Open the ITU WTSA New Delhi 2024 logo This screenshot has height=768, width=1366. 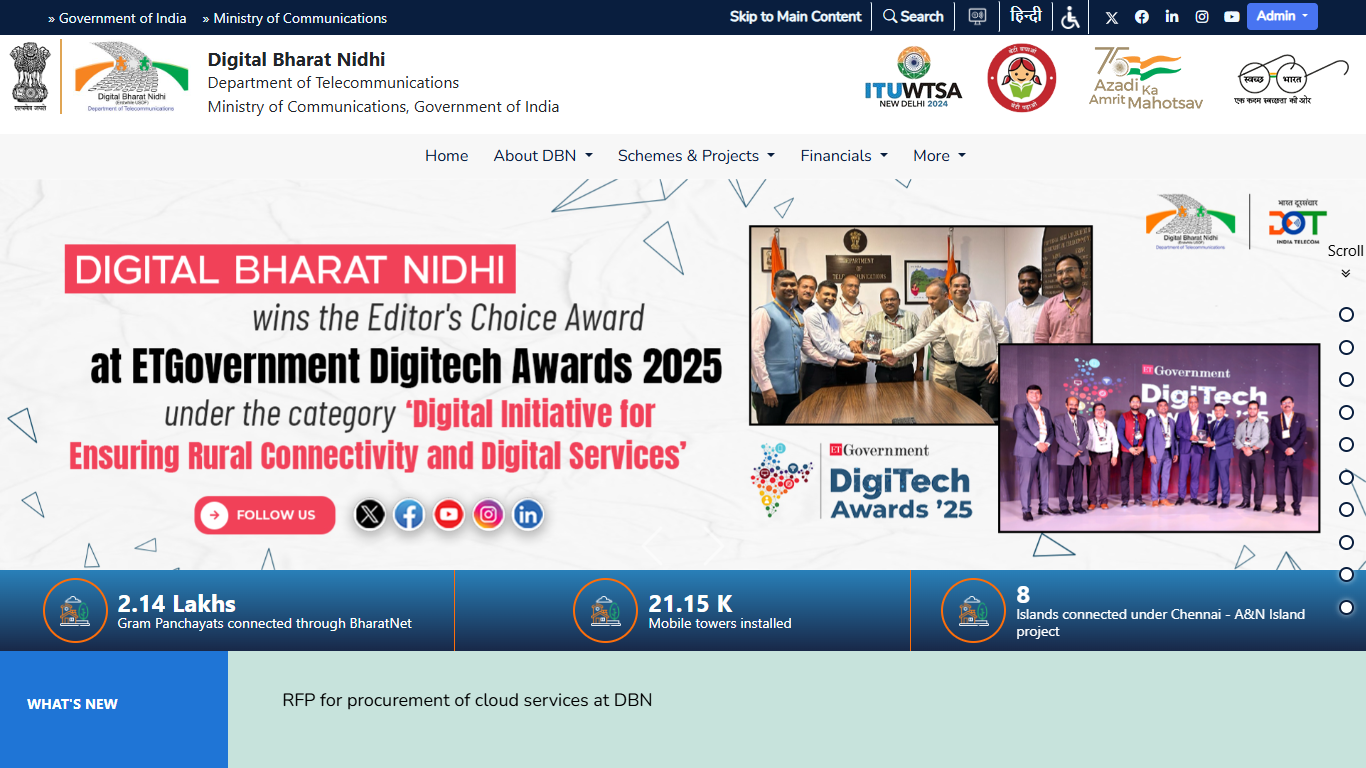pyautogui.click(x=913, y=78)
